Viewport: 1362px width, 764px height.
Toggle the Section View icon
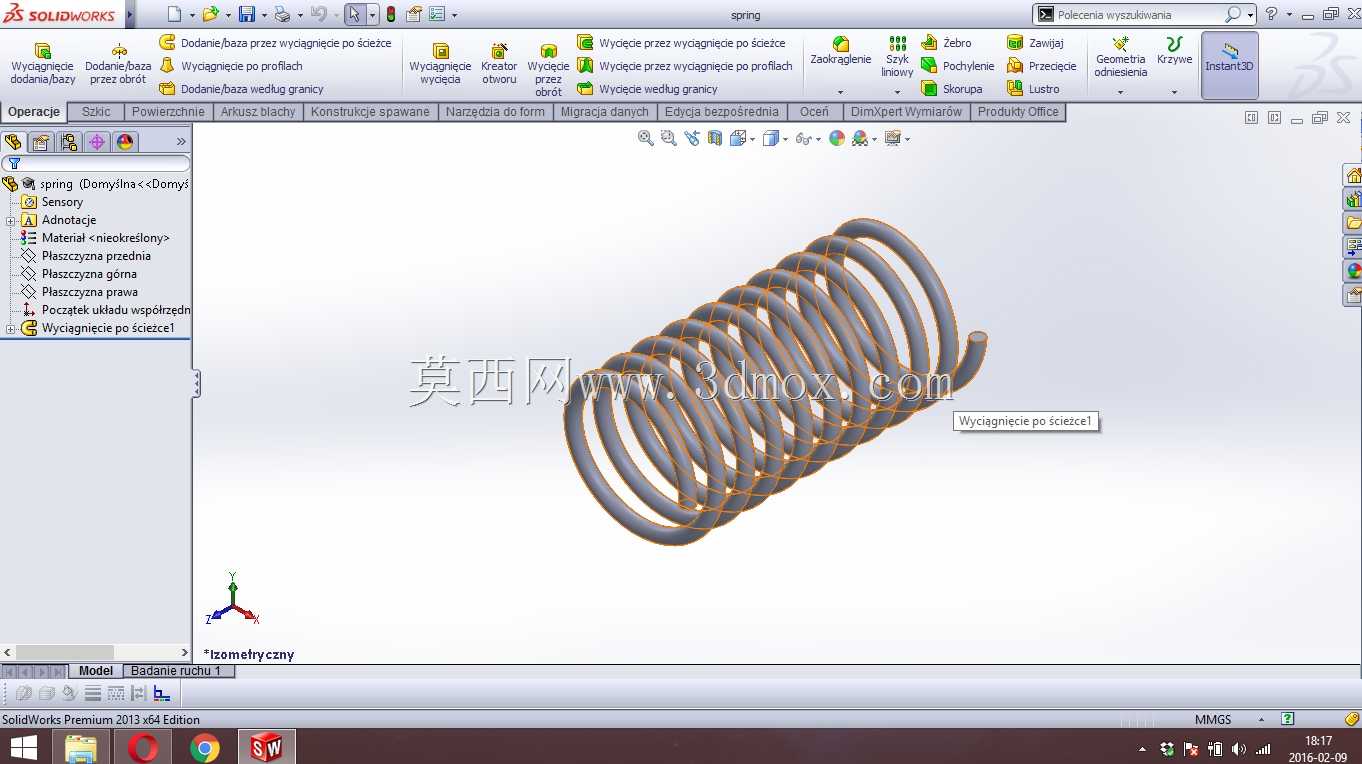[715, 138]
